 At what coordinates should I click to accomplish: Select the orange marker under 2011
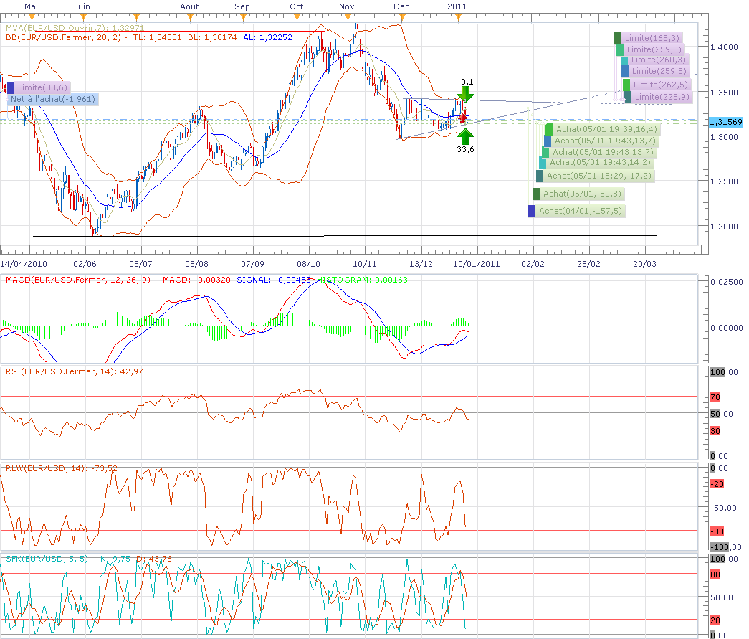(x=458, y=15)
